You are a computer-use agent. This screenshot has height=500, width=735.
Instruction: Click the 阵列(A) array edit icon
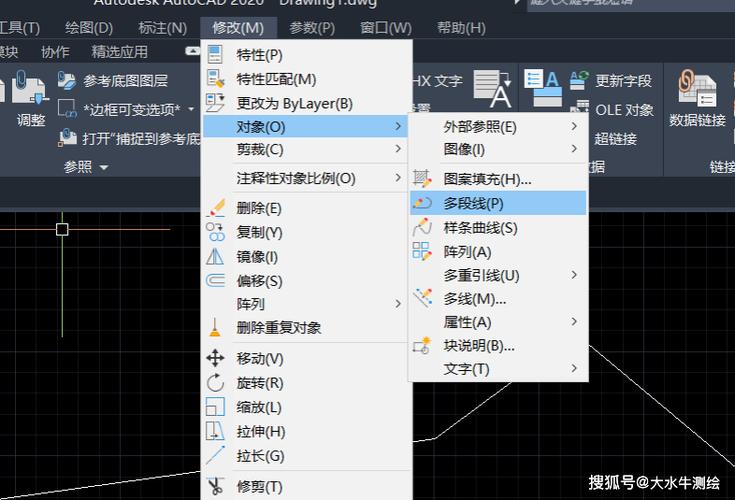(421, 251)
